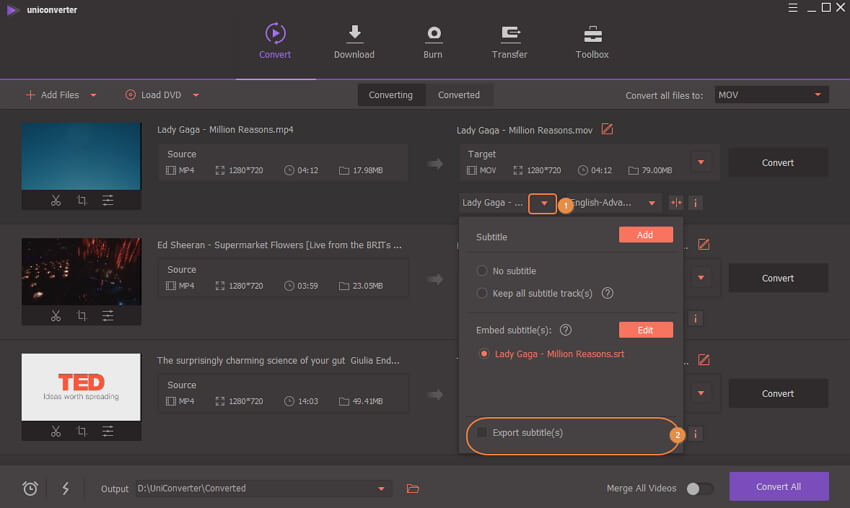Trim the Lady Gaga video with scissors
Viewport: 850px width, 508px height.
(56, 201)
